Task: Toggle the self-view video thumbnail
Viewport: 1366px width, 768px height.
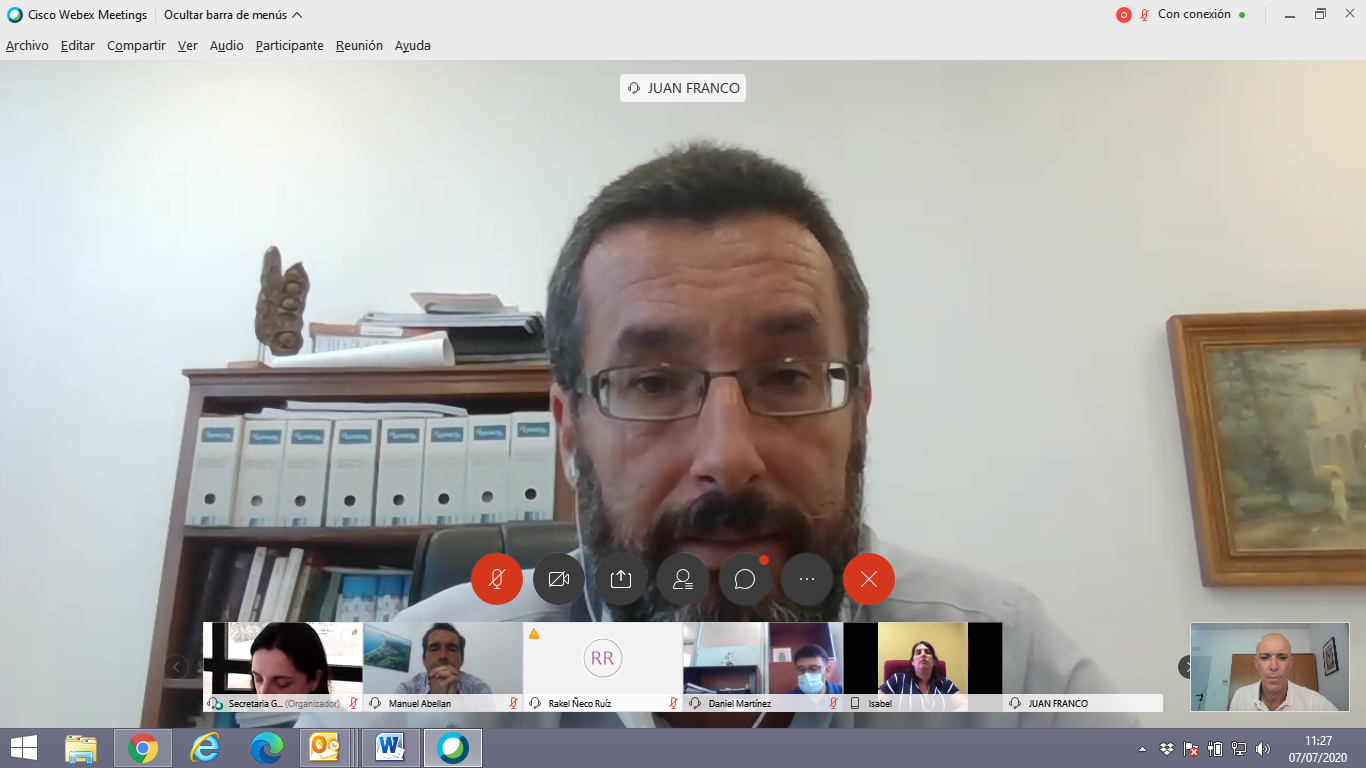Action: (1269, 667)
